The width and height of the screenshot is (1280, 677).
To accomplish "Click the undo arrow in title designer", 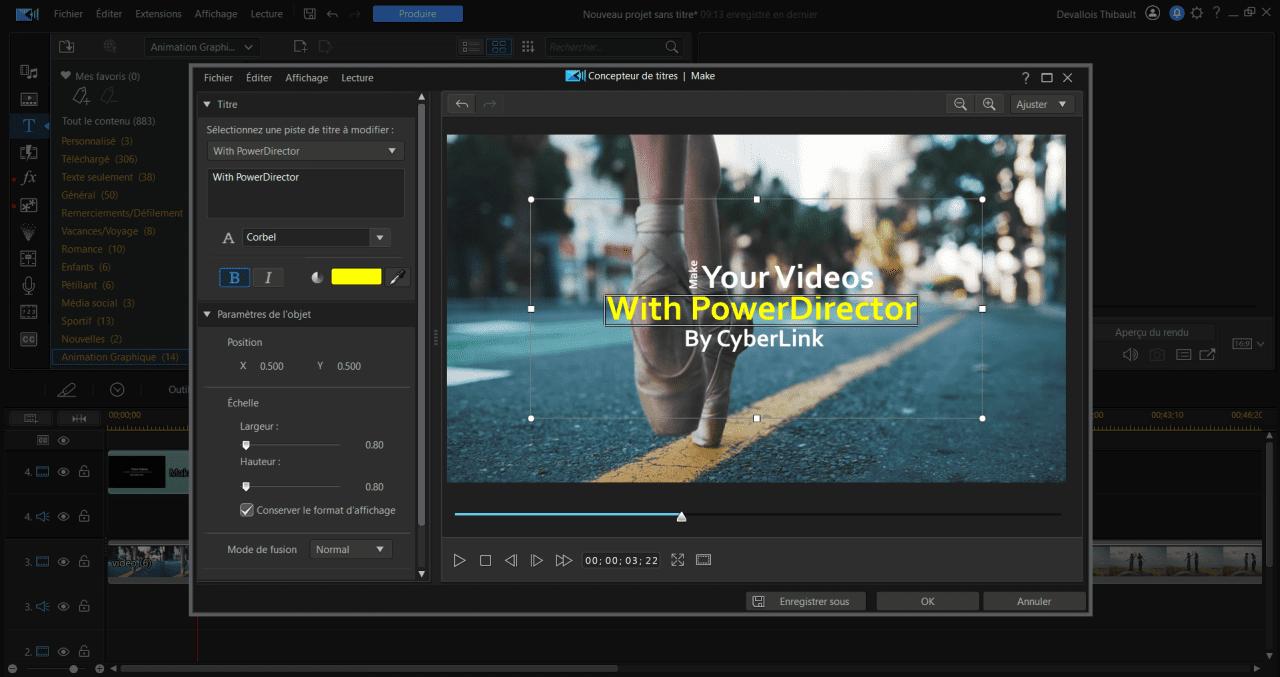I will (x=461, y=104).
